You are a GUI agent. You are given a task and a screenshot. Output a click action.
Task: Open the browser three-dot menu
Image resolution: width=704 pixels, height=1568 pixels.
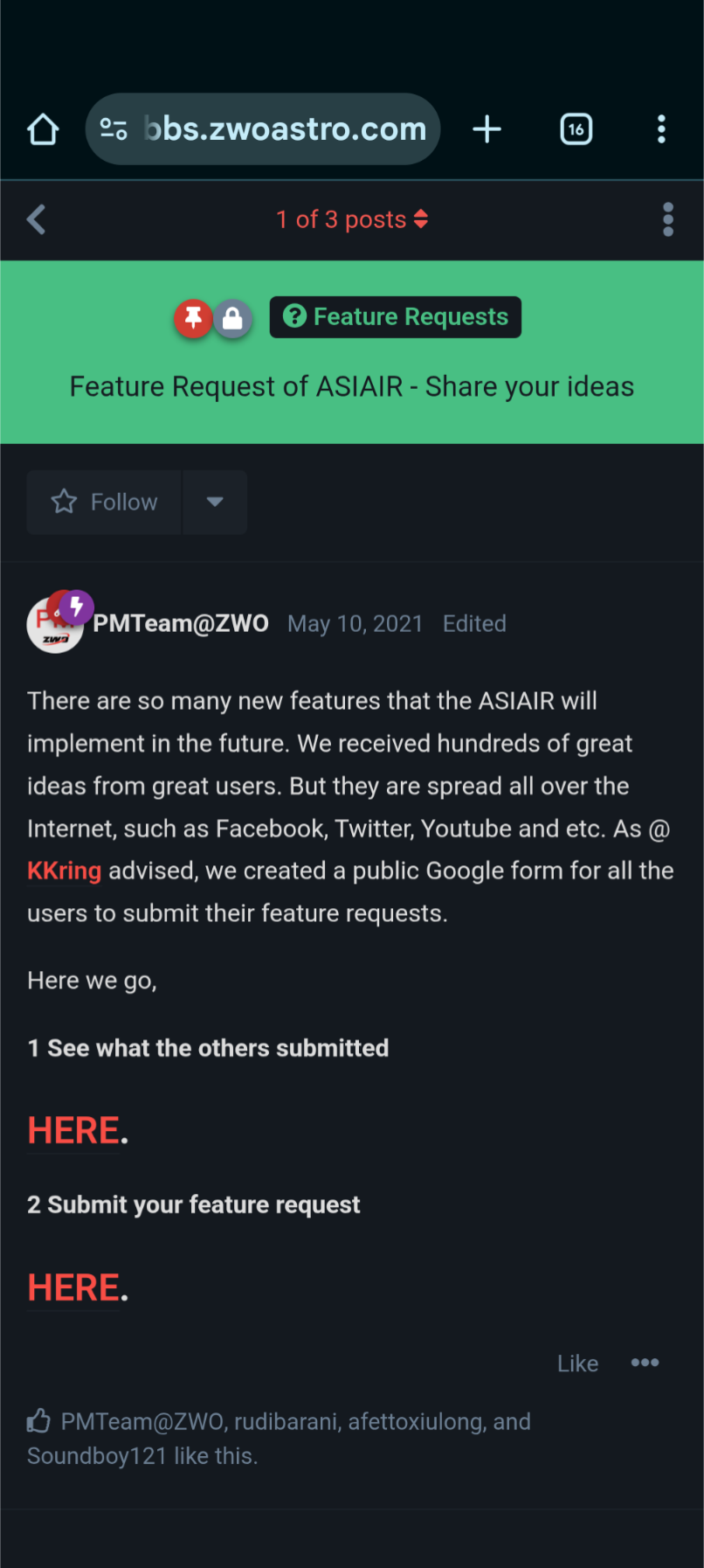click(x=661, y=129)
